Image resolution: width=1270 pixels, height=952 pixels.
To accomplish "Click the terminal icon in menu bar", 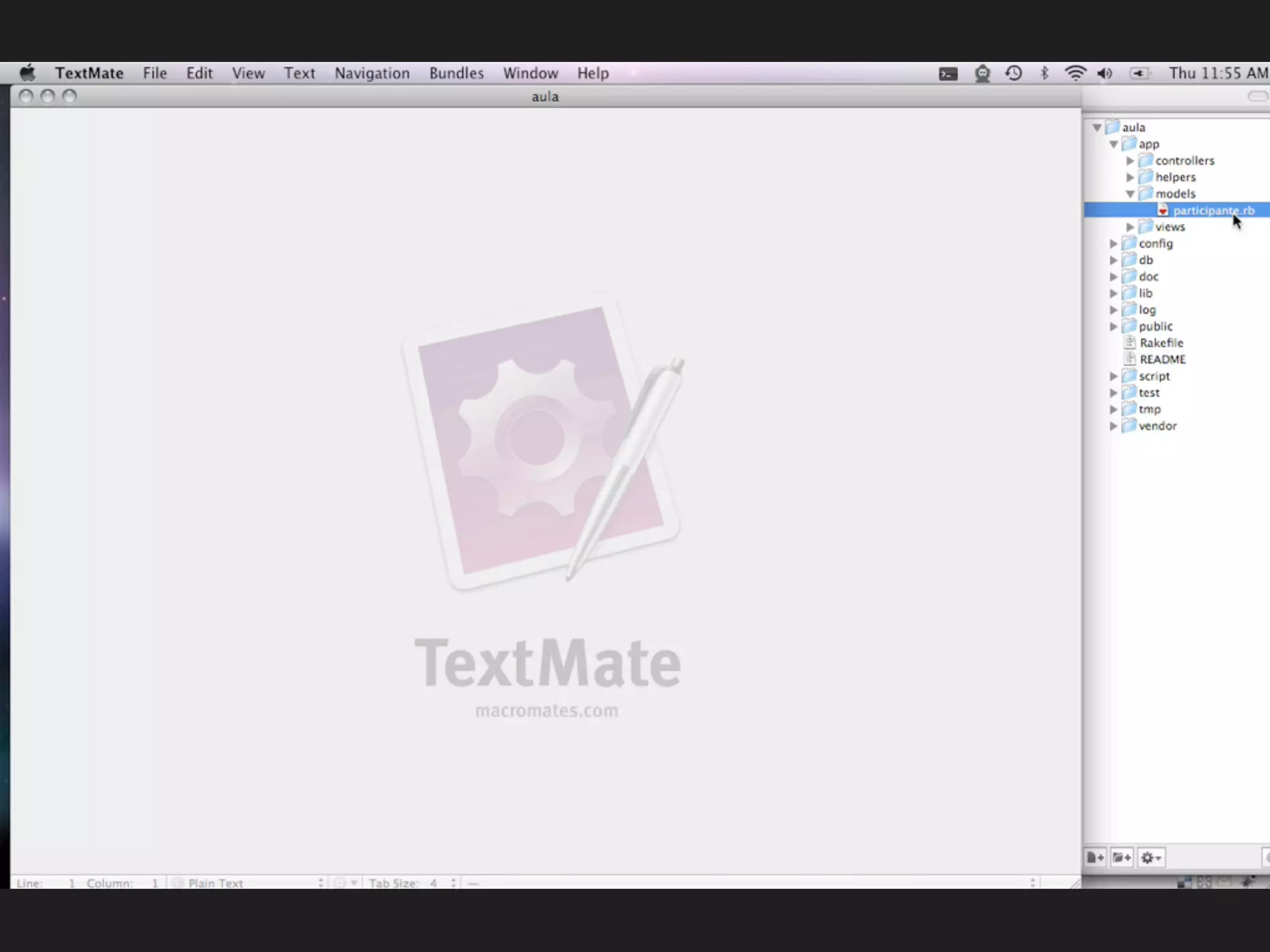I will coord(948,74).
